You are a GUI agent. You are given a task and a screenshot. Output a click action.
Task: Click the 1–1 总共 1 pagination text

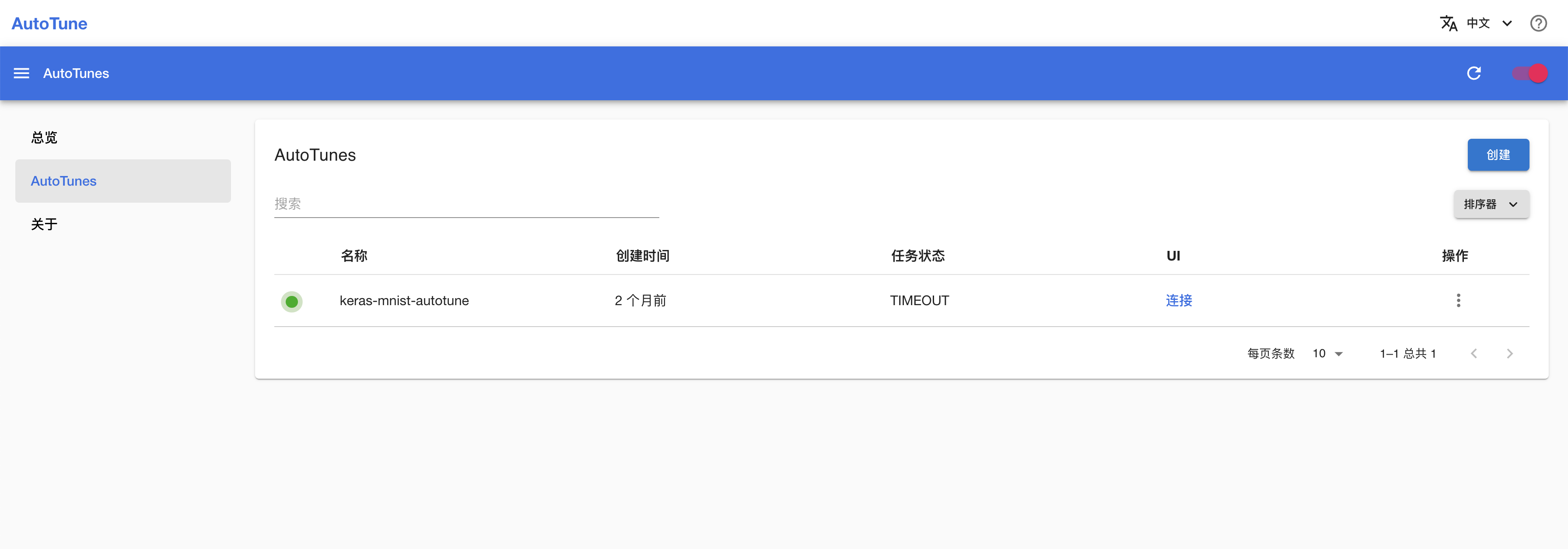coord(1408,353)
